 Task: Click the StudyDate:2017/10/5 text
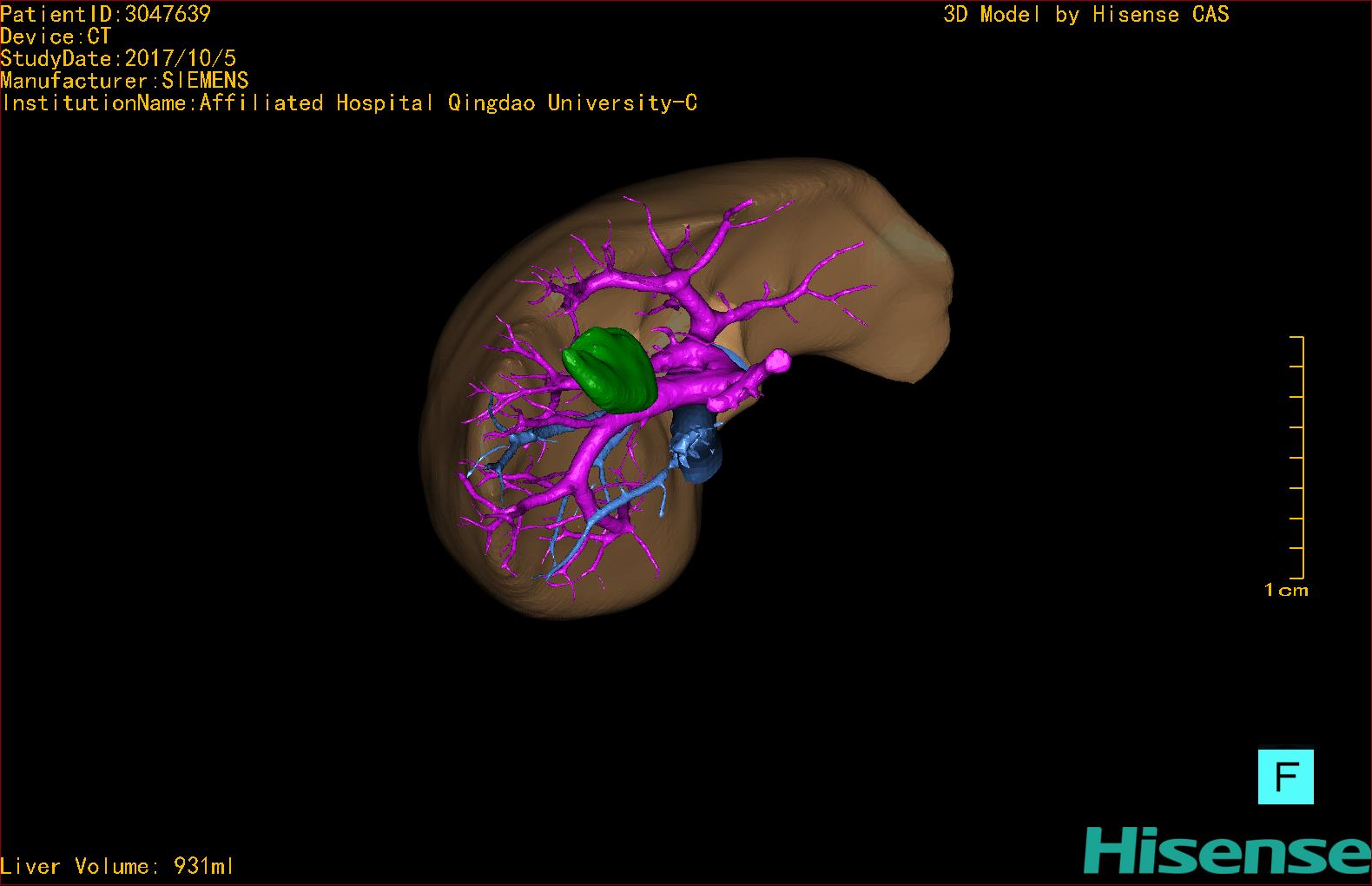[x=118, y=58]
